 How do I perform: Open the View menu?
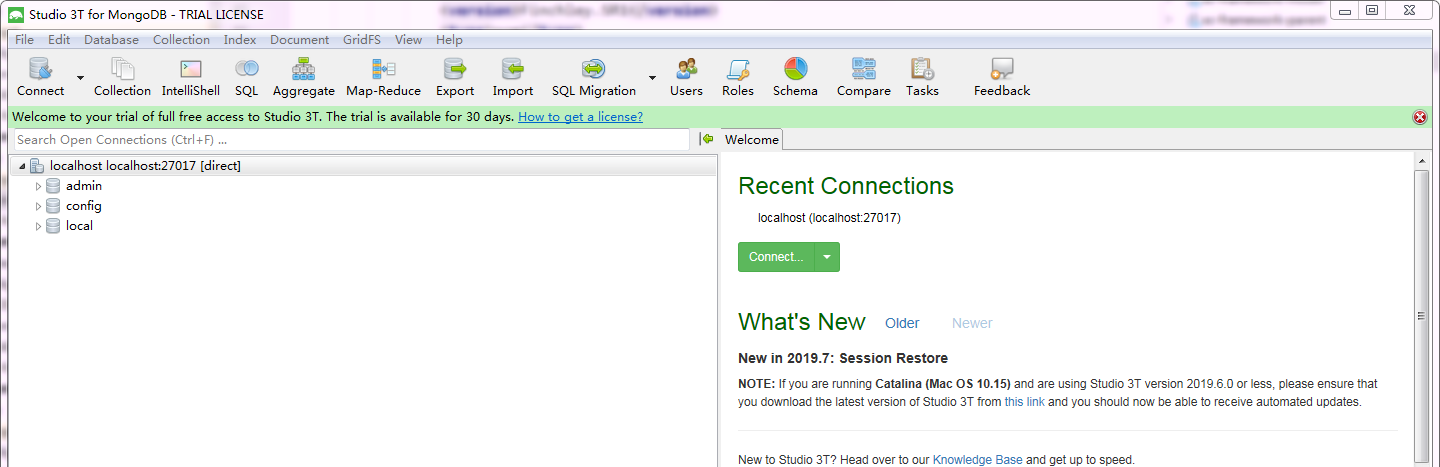(408, 40)
